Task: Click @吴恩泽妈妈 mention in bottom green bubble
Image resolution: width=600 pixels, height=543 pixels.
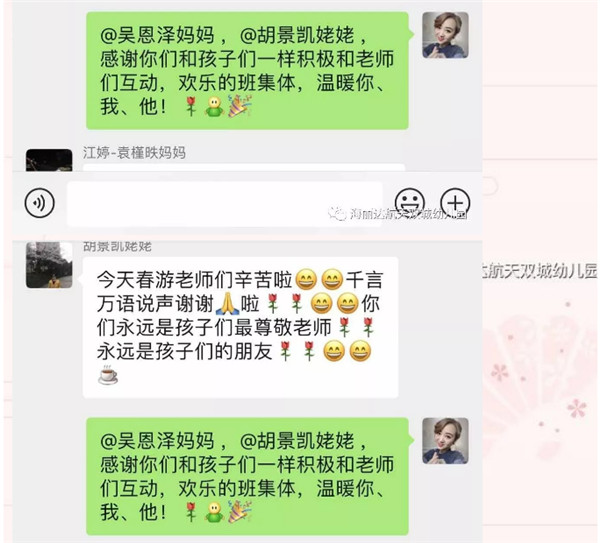Action: [157, 441]
